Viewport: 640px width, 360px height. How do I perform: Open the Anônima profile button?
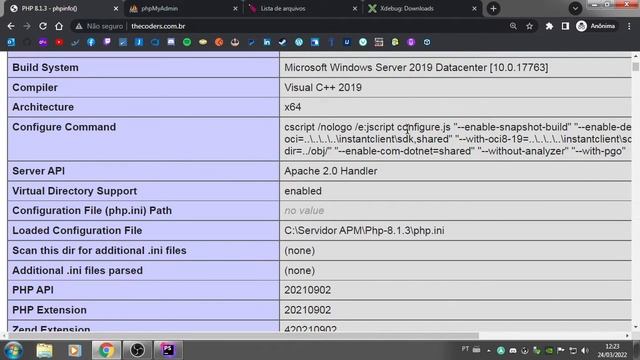596,26
